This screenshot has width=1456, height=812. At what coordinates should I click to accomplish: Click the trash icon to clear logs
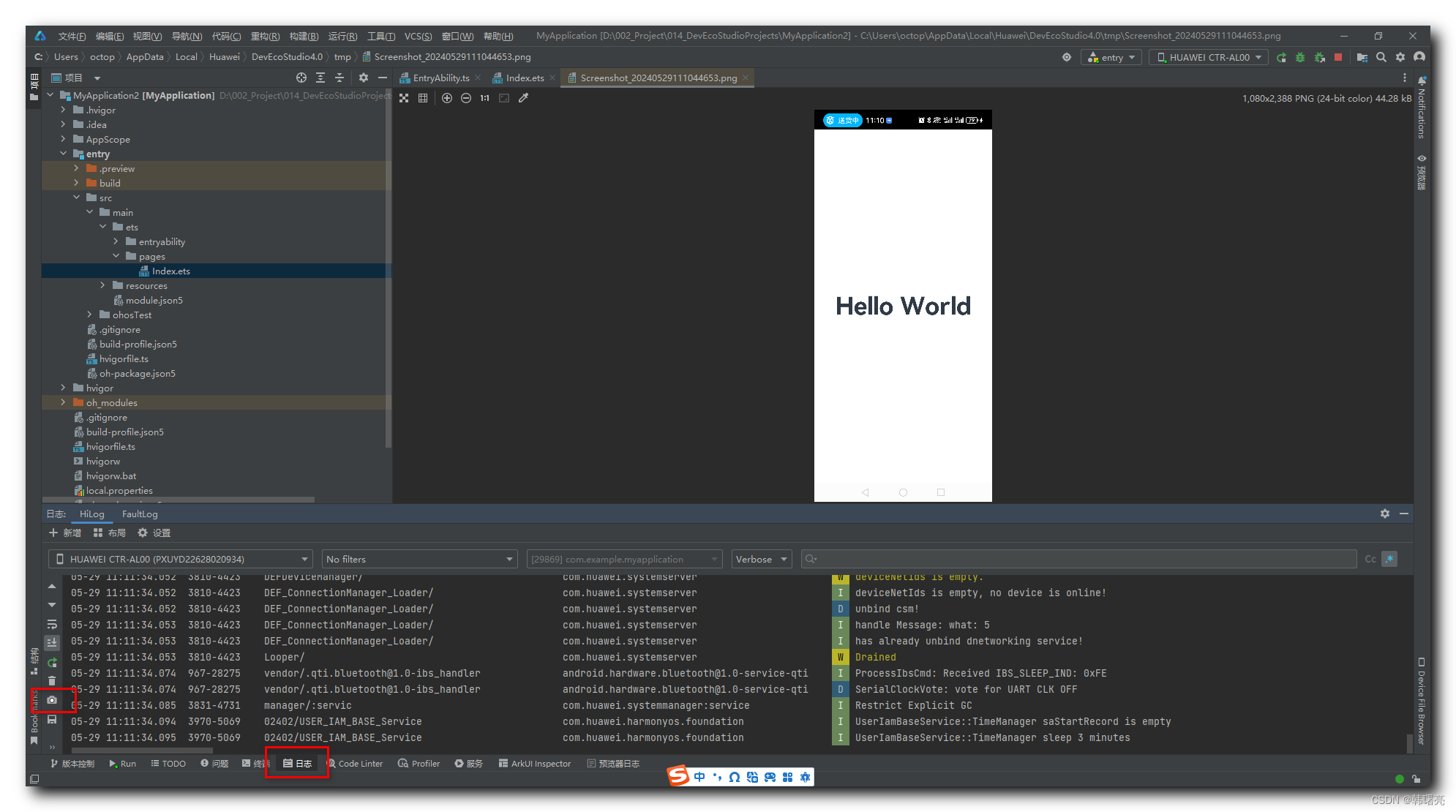[52, 681]
